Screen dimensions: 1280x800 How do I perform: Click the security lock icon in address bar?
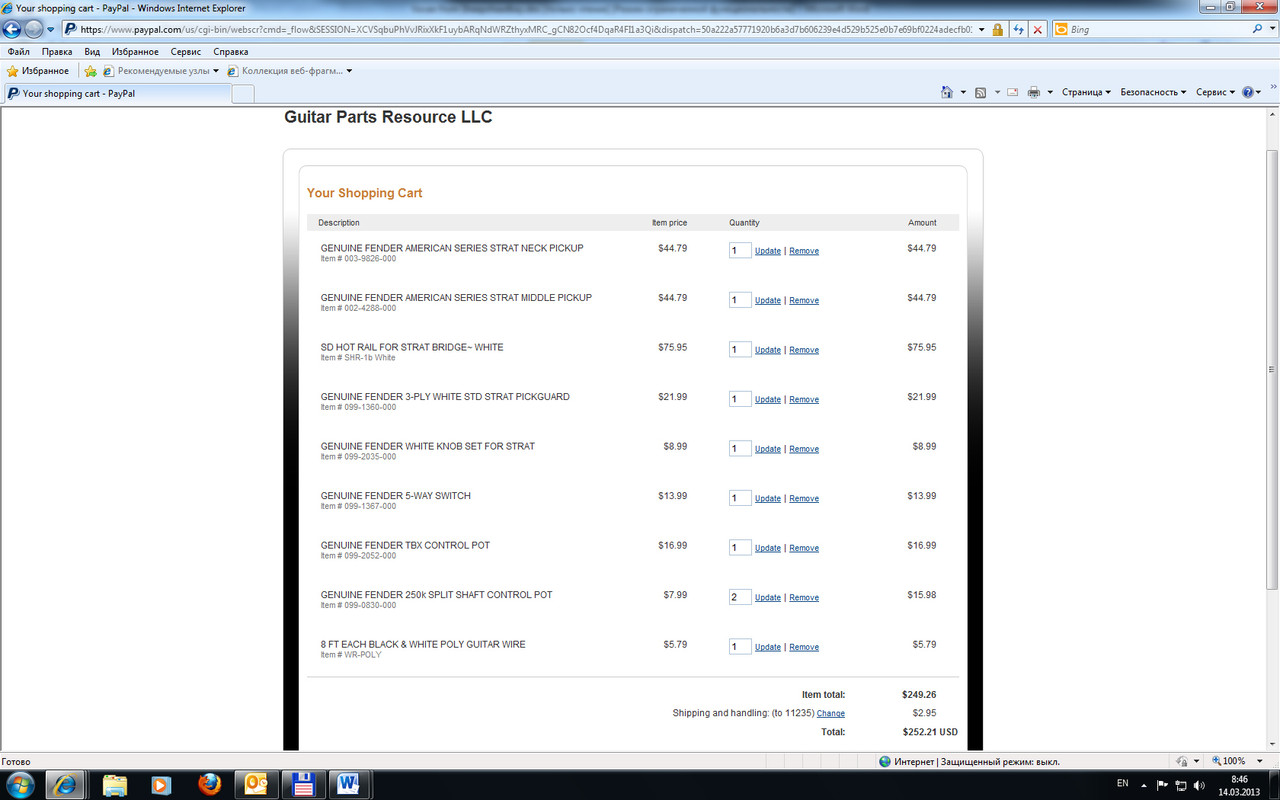pos(998,29)
